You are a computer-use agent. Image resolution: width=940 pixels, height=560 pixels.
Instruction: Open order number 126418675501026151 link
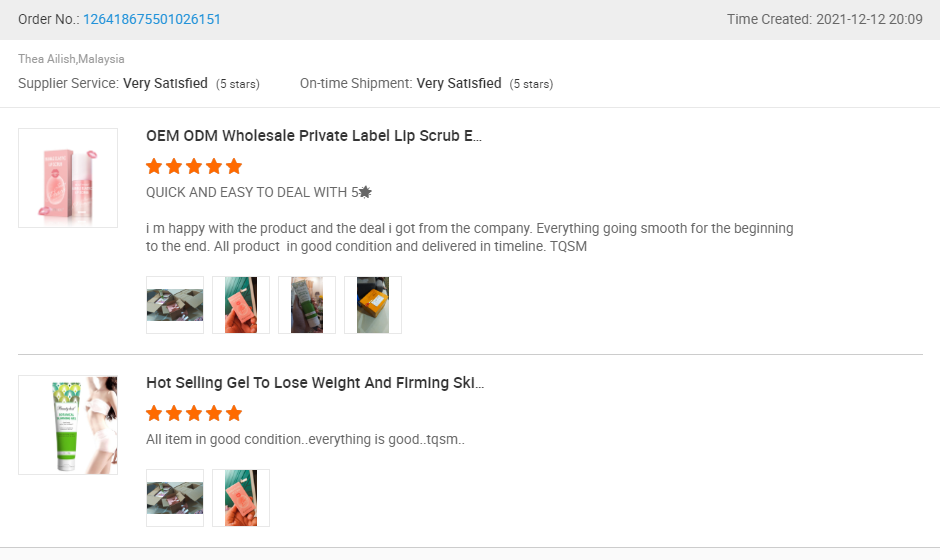[x=152, y=19]
